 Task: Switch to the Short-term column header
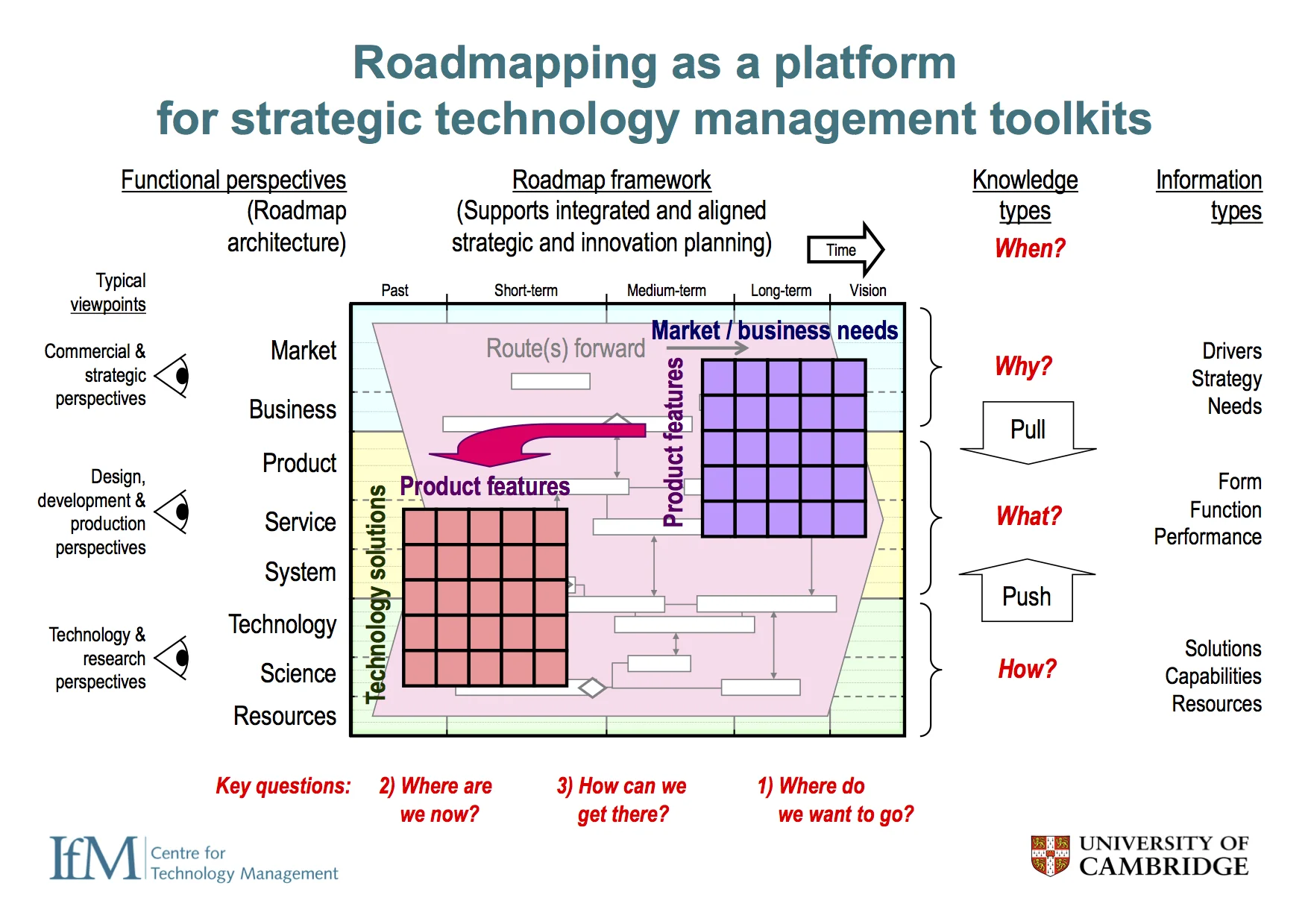tap(526, 290)
